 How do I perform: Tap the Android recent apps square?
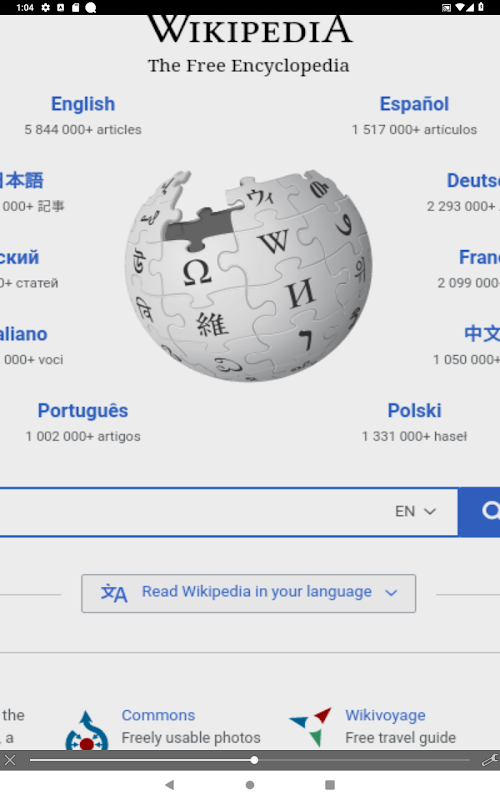330,785
